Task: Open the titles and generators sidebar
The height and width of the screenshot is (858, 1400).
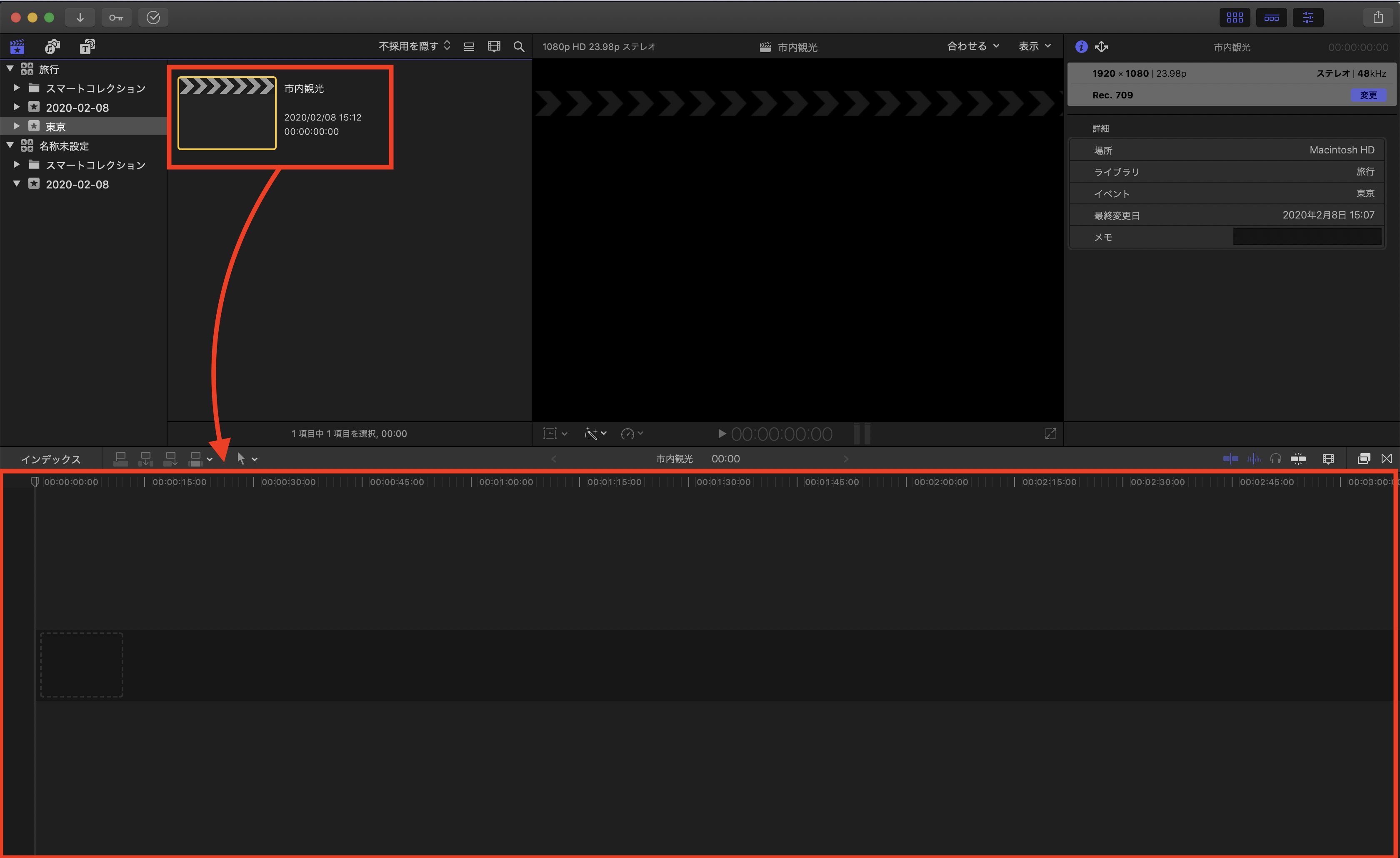Action: pyautogui.click(x=87, y=47)
